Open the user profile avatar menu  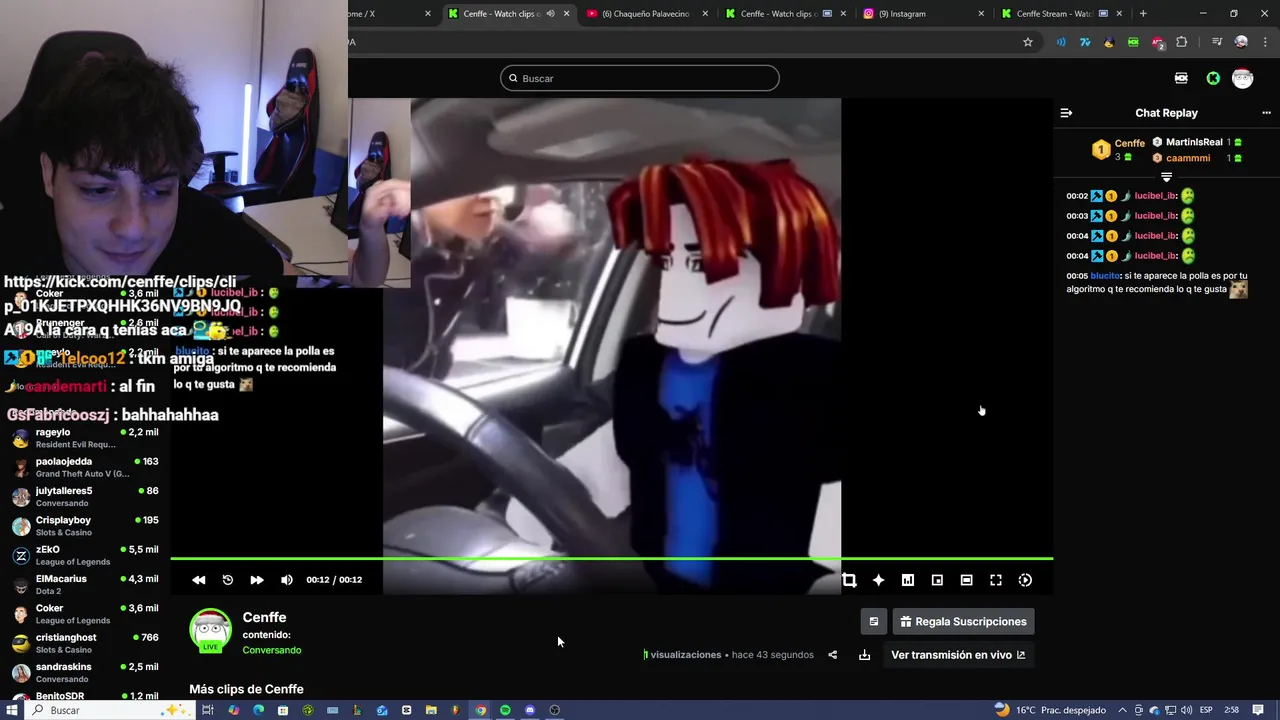[x=1243, y=78]
